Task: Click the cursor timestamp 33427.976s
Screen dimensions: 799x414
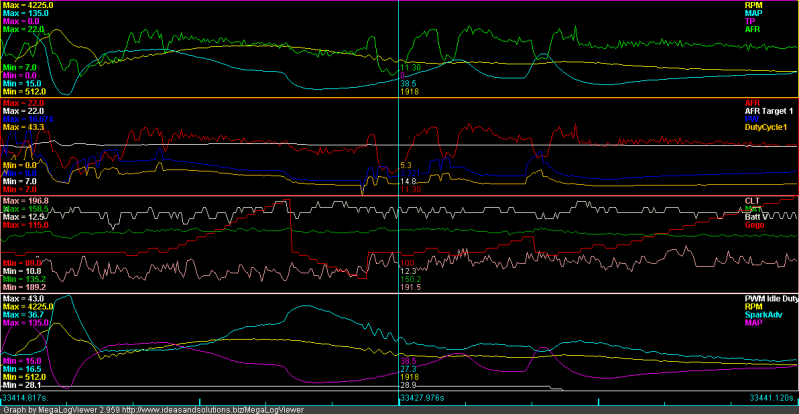Action: [421, 397]
